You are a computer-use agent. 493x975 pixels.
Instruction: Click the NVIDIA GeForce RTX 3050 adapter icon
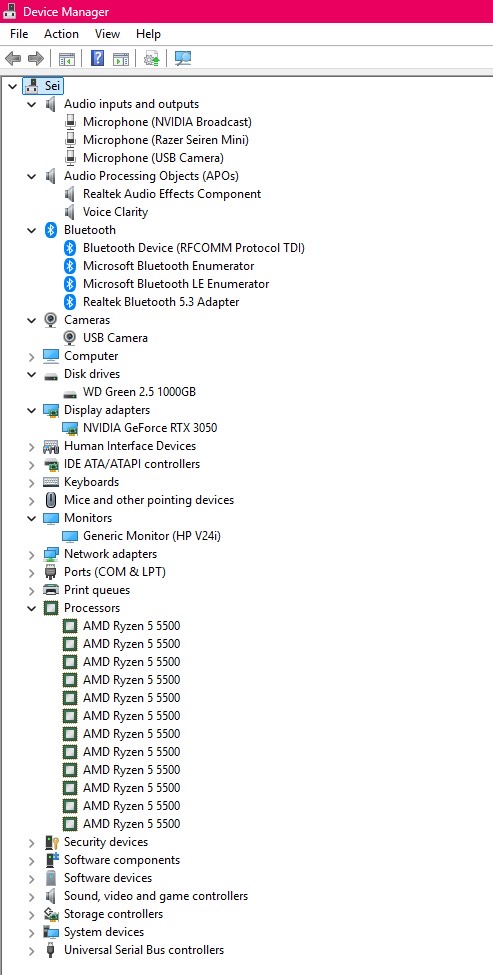(70, 428)
